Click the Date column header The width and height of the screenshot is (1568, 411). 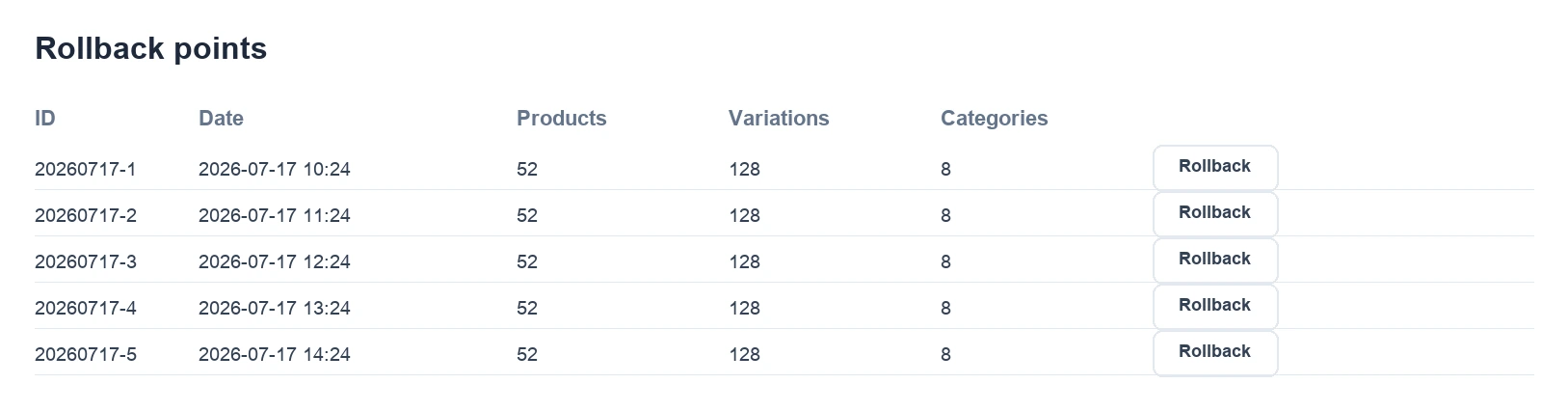pyautogui.click(x=221, y=119)
